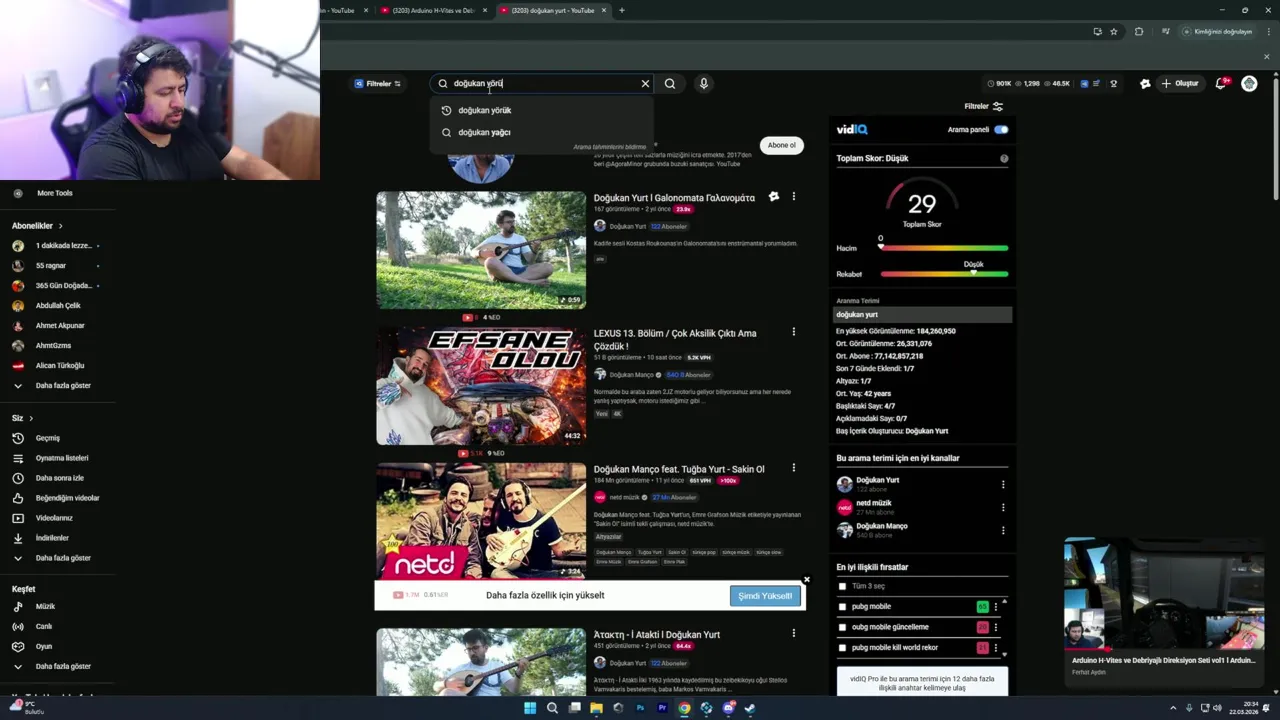The image size is (1280, 720).
Task: Open the EFSANE OLDU video thumbnail
Action: pyautogui.click(x=481, y=386)
